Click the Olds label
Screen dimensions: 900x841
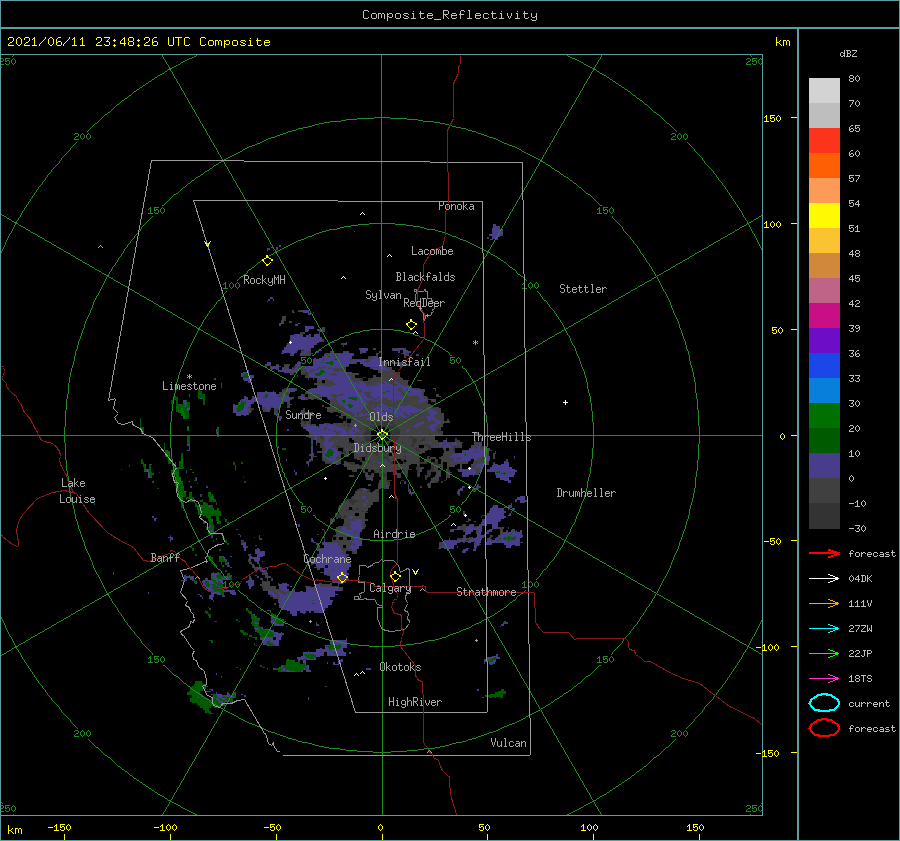[x=381, y=417]
